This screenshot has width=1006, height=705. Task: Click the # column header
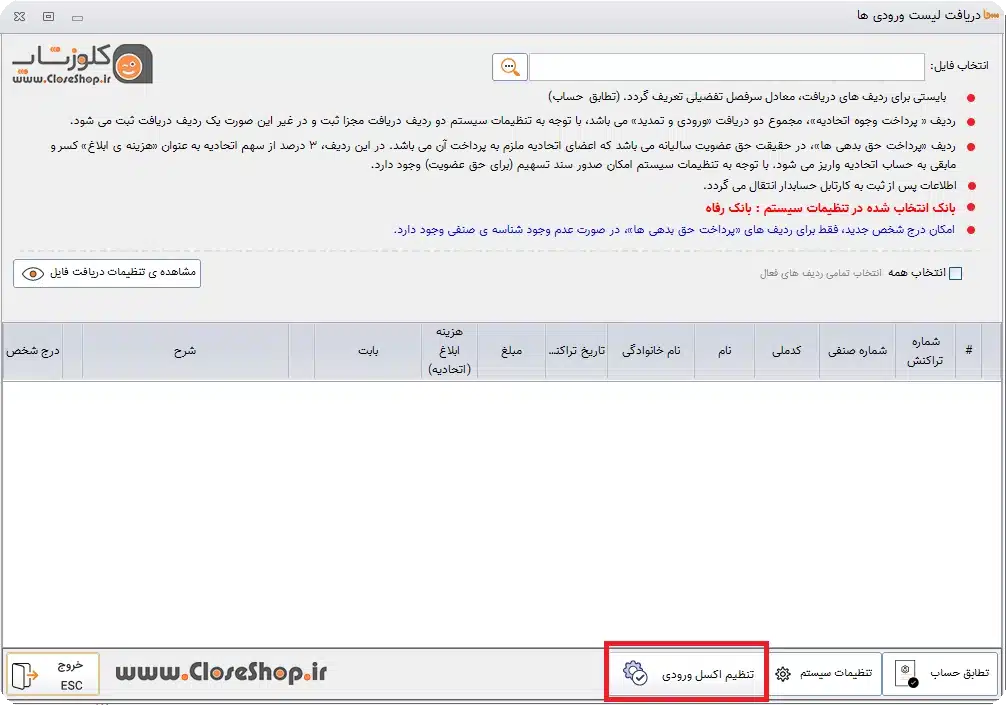pyautogui.click(x=968, y=350)
